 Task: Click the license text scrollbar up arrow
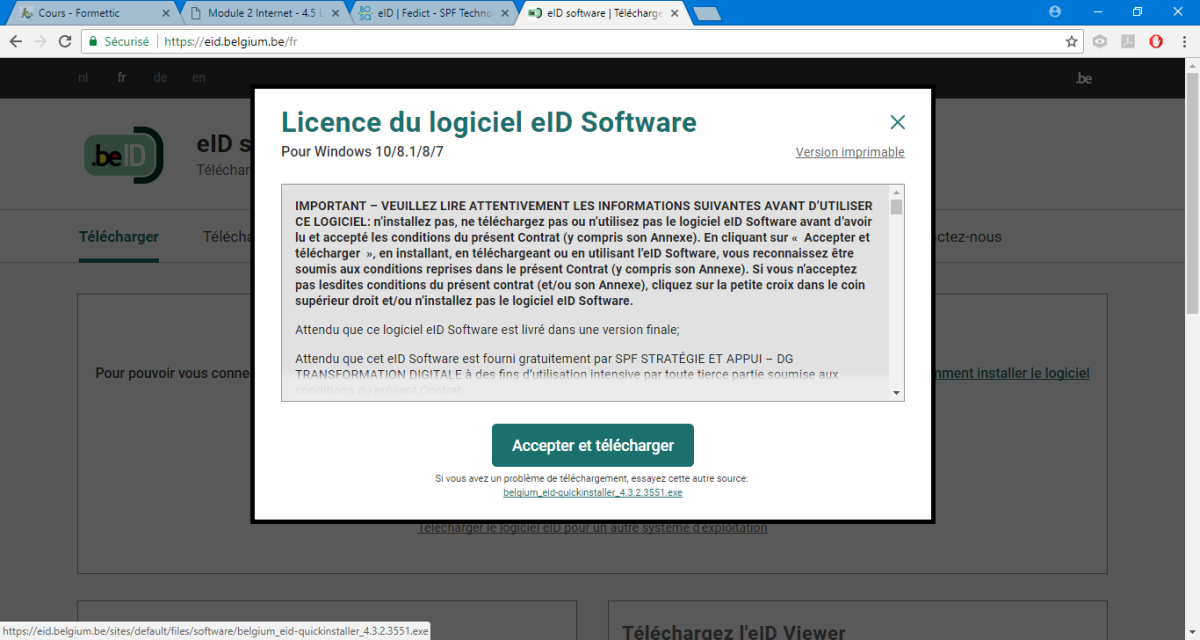(x=896, y=192)
